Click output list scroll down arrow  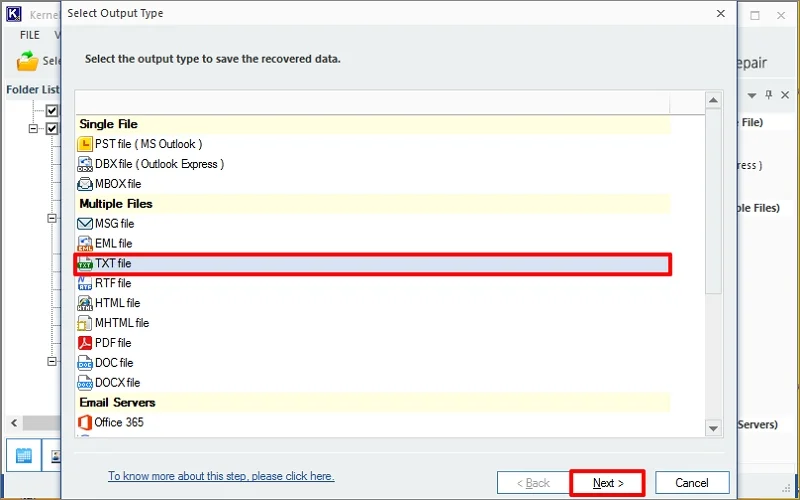pos(713,428)
